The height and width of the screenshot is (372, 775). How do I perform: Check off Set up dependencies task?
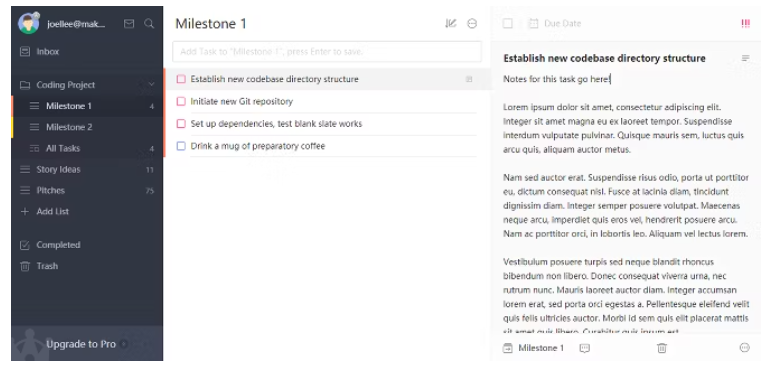181,124
